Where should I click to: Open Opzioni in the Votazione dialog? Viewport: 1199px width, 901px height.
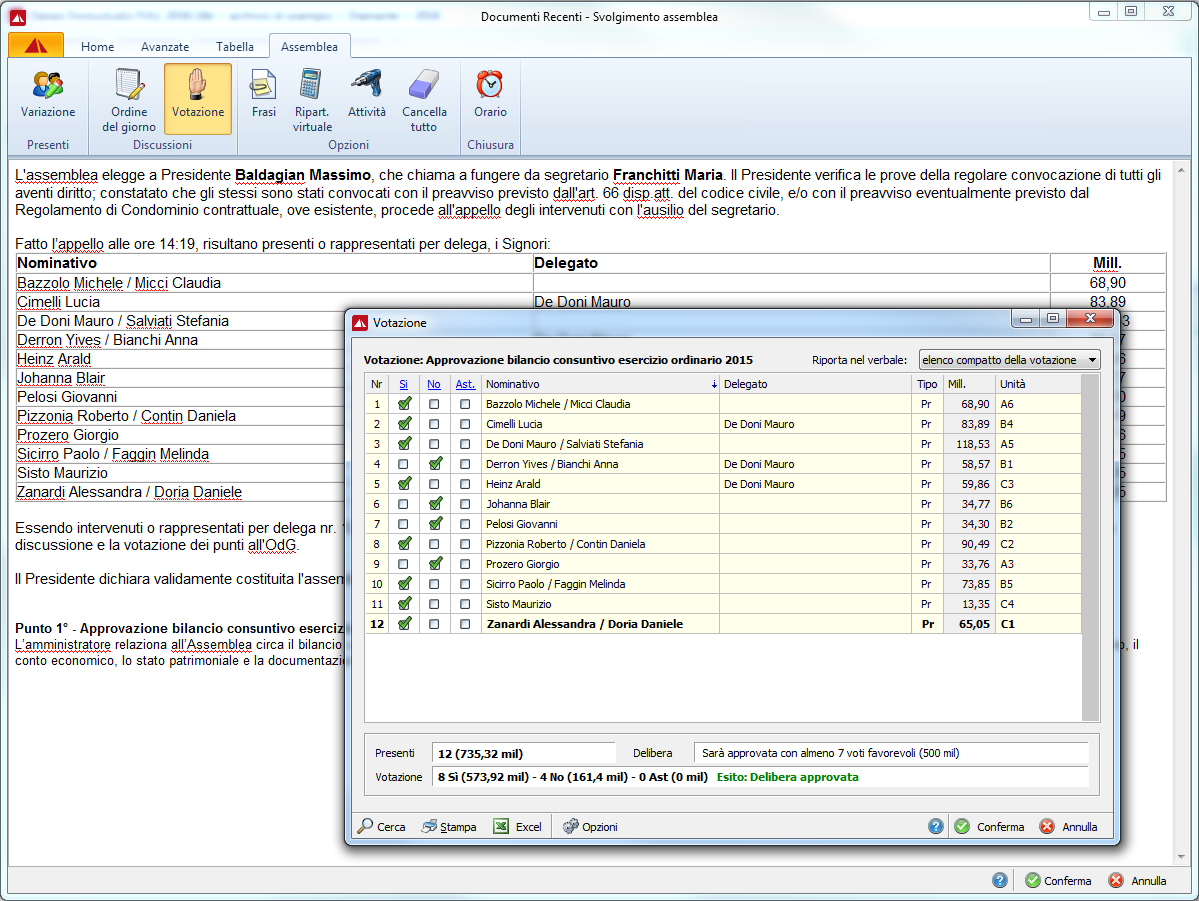point(590,827)
